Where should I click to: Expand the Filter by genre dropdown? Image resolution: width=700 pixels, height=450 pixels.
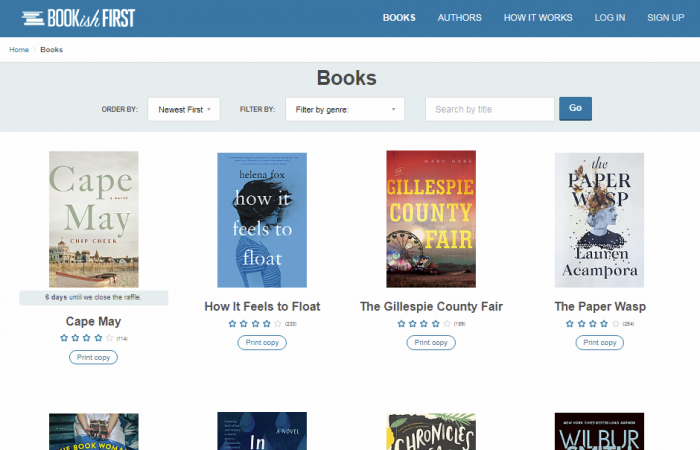pos(345,109)
